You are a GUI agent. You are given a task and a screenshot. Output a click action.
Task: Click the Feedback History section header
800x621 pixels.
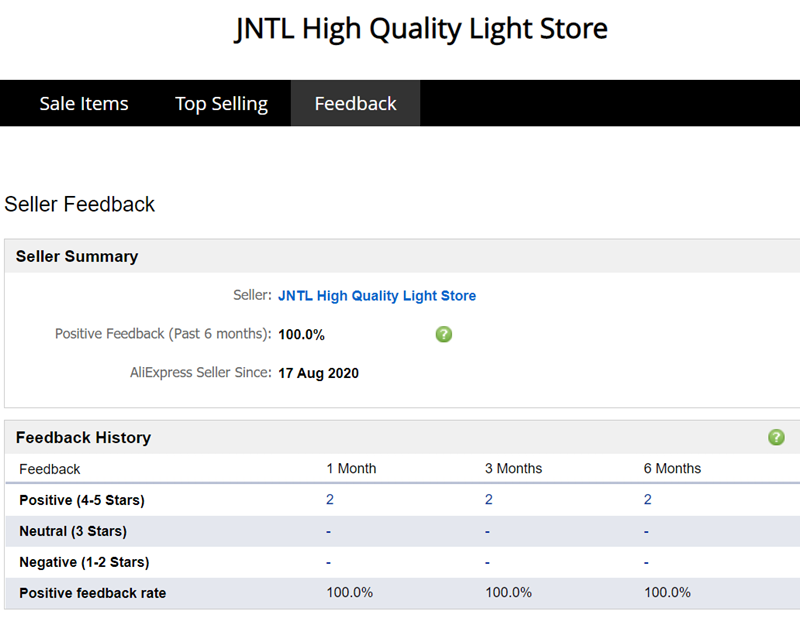click(x=83, y=437)
